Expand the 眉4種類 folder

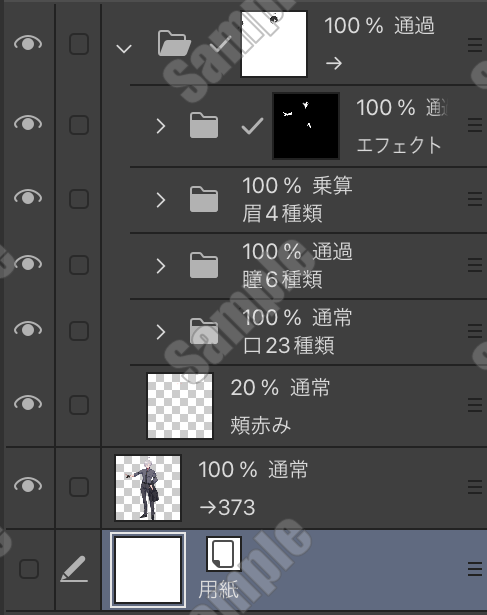(x=160, y=200)
